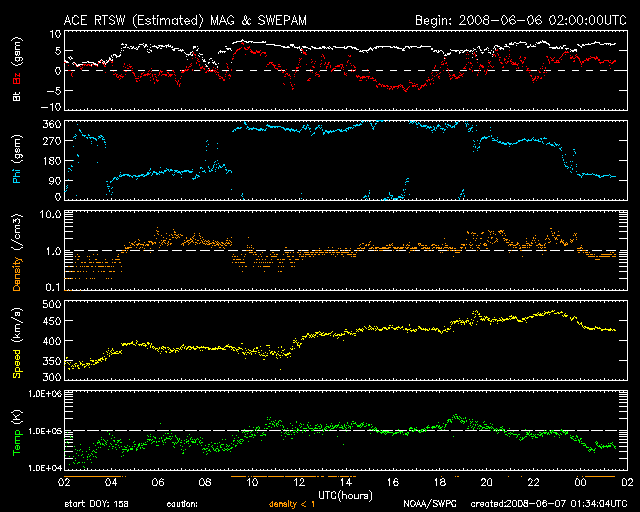Click the '16' hour label on the time axis
This screenshot has width=640, height=512.
(393, 483)
